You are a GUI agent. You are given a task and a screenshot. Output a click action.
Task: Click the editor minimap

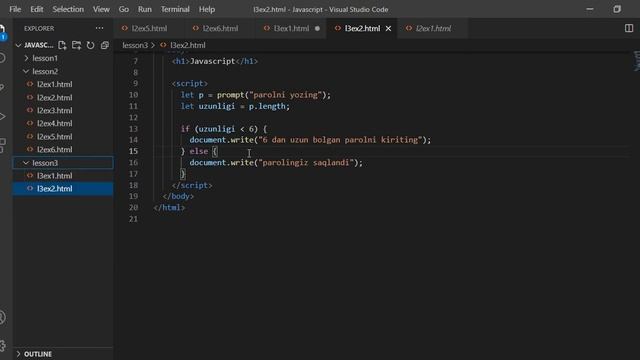tap(636, 61)
